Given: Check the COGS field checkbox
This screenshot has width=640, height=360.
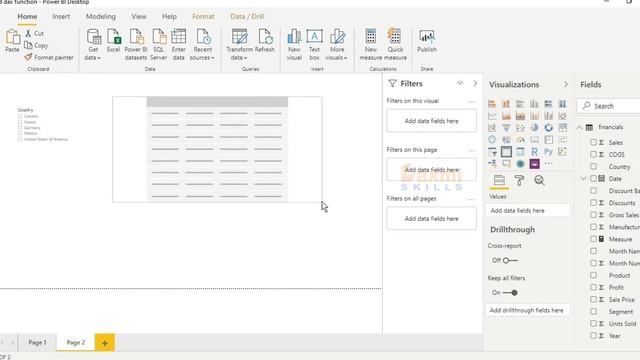Looking at the screenshot, I should (x=593, y=154).
